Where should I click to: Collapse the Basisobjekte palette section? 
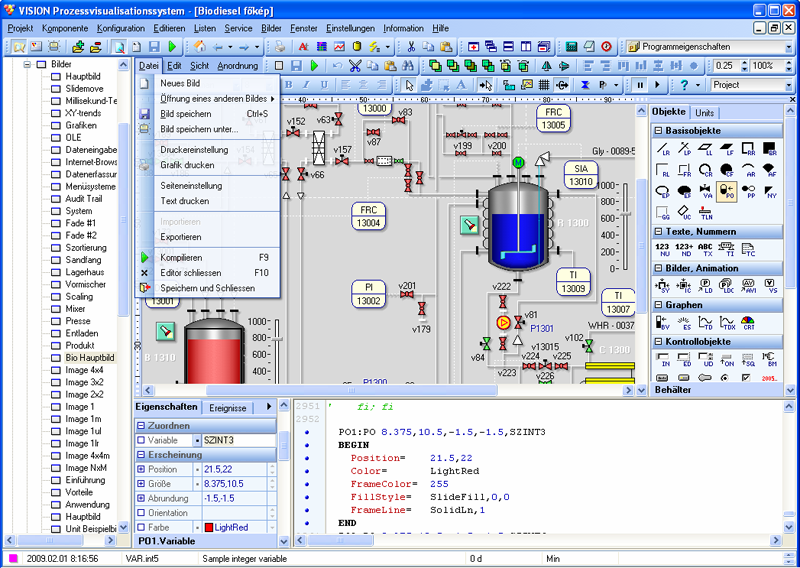(659, 131)
